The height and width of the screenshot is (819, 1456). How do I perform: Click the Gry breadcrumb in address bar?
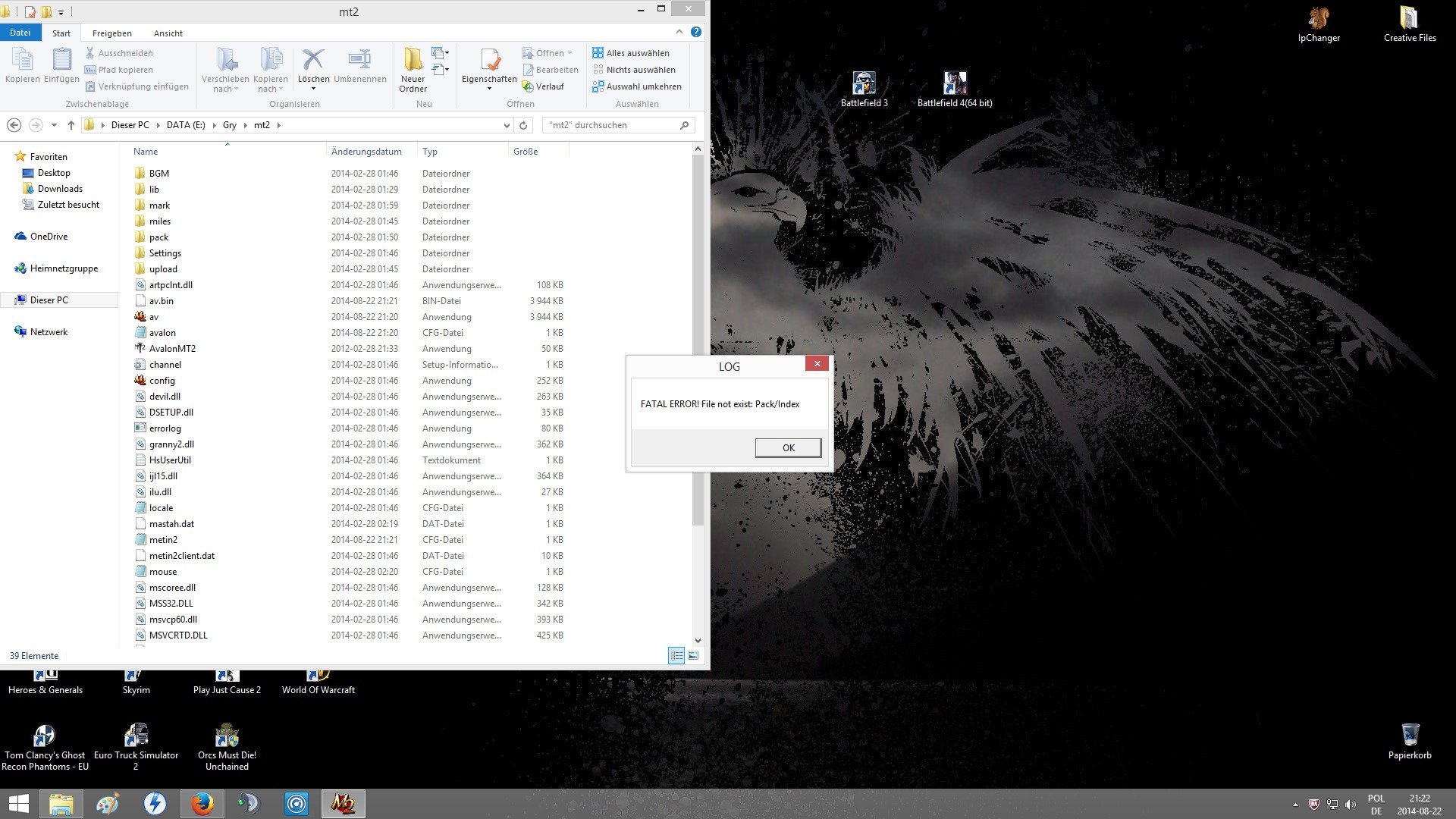coord(230,125)
